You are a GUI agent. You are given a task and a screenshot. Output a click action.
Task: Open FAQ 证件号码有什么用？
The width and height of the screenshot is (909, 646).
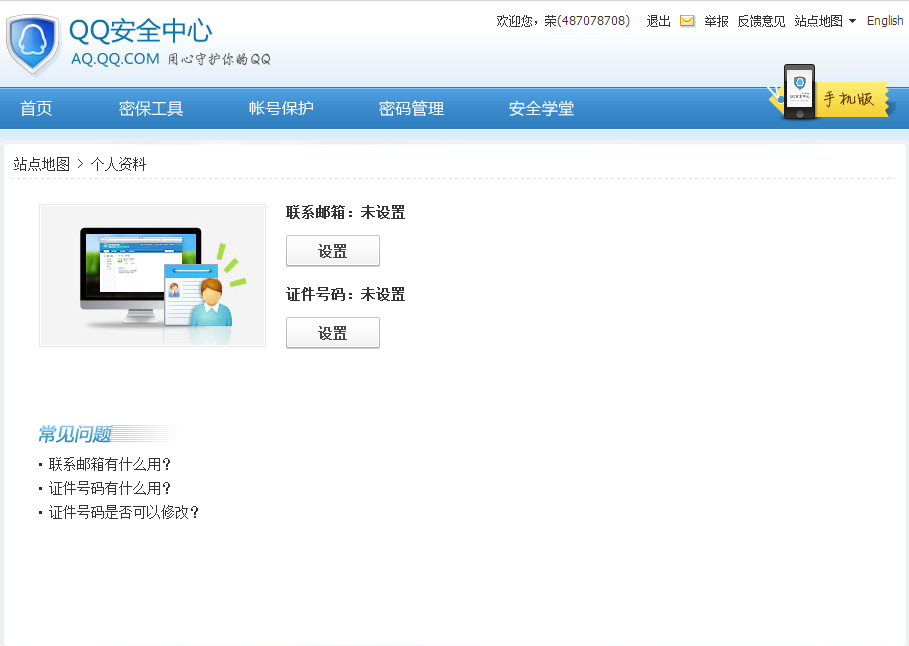coord(110,488)
